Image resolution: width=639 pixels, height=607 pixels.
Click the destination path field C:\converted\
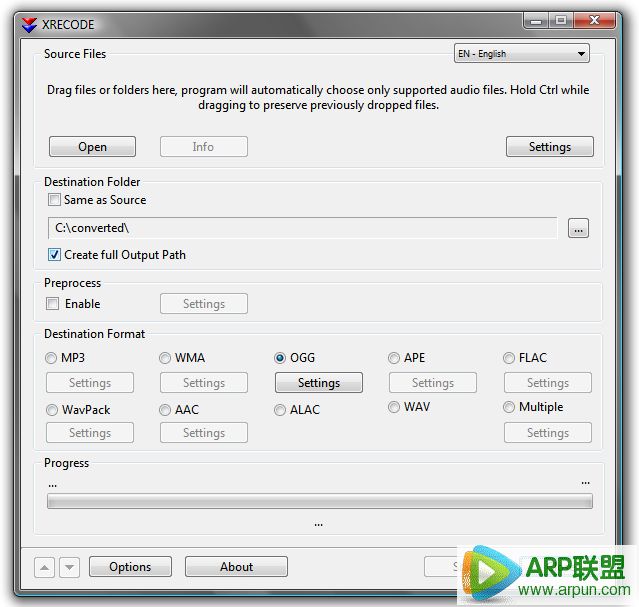[302, 228]
